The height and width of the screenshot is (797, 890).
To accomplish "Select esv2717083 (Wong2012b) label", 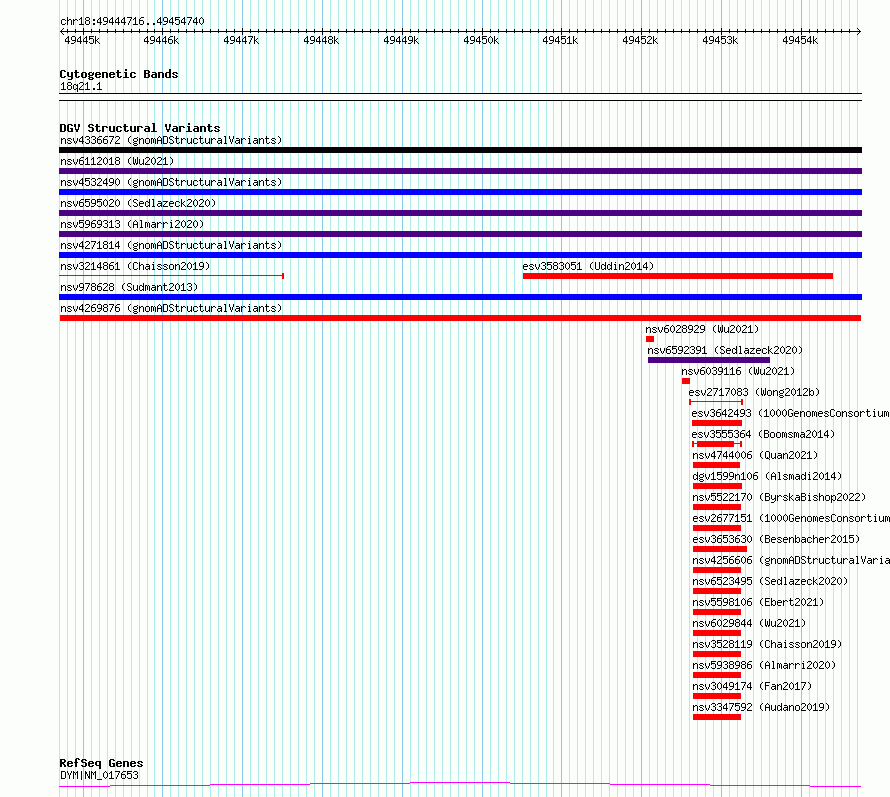I will click(x=754, y=392).
